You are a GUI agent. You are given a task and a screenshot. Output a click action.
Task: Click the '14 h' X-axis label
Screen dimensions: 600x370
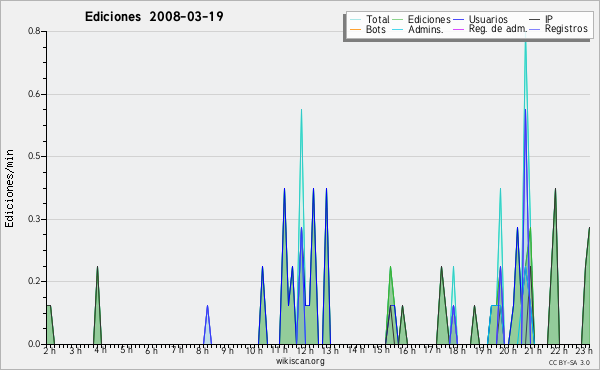(356, 350)
